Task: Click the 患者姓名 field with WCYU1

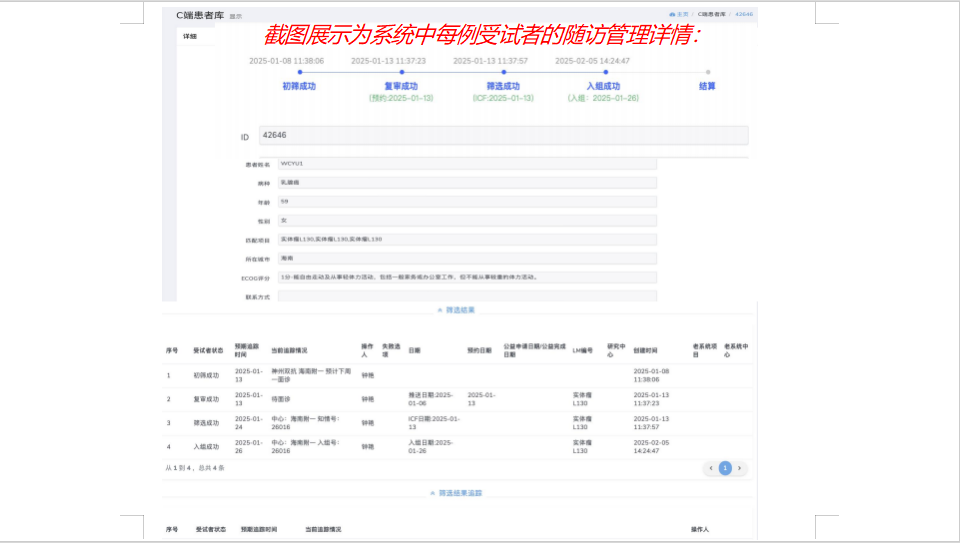Action: pos(466,164)
